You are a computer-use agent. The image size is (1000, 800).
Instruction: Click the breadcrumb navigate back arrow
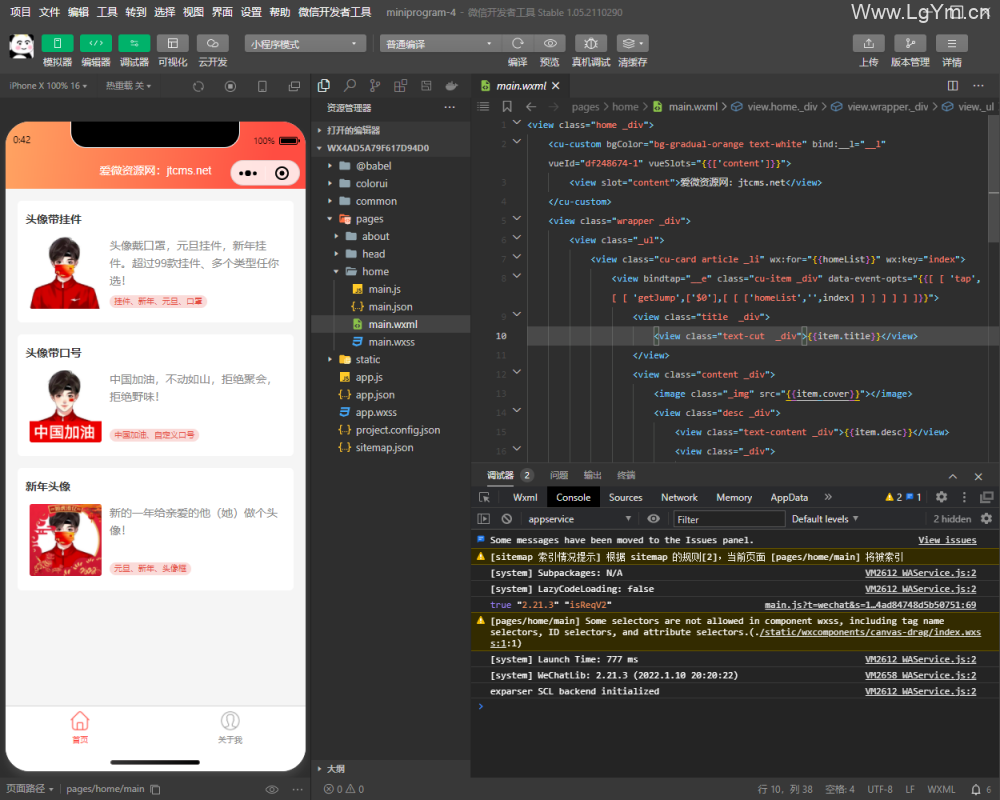click(531, 107)
